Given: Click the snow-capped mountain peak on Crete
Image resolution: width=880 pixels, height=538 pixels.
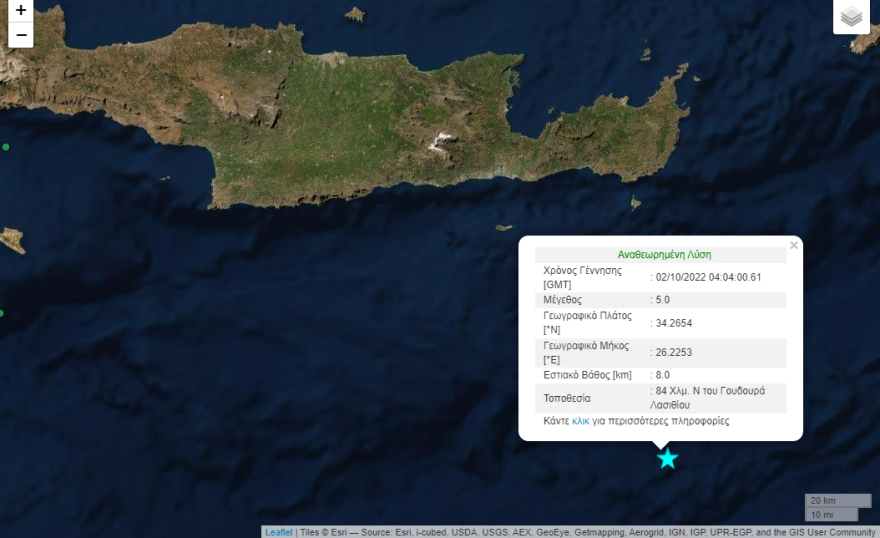Looking at the screenshot, I should (x=440, y=143).
